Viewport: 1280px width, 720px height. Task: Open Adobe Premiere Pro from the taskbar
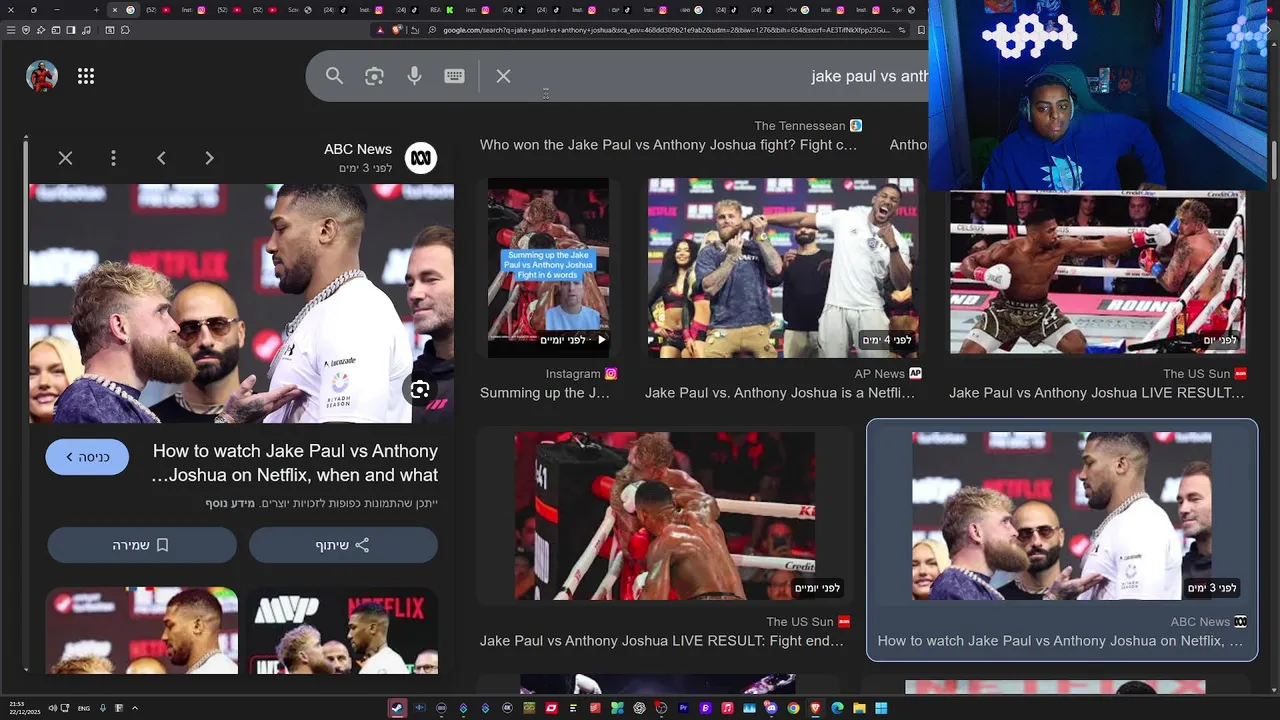point(683,708)
